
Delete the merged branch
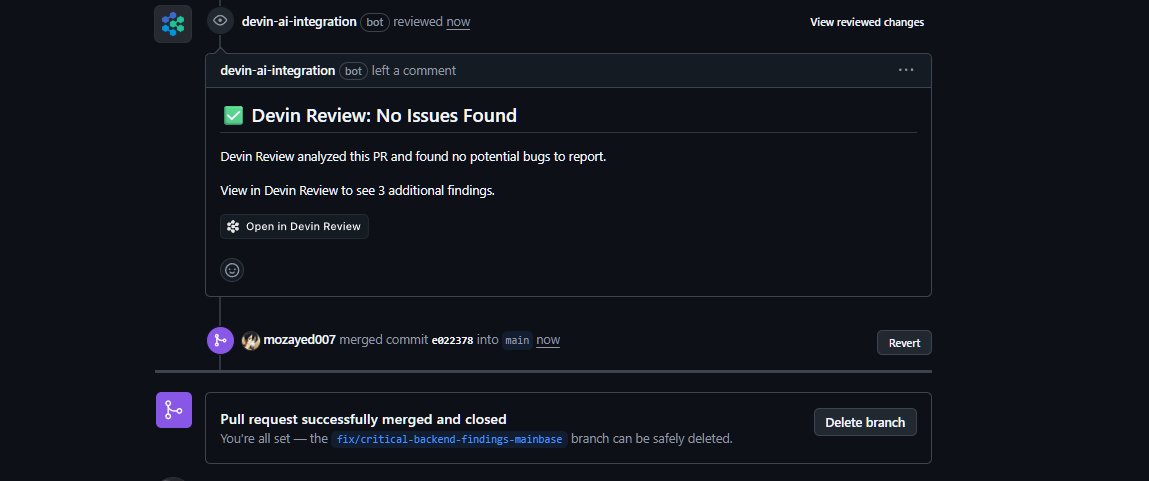(865, 422)
